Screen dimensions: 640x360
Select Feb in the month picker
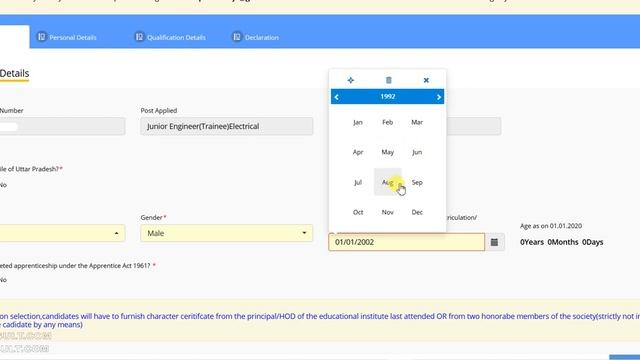(x=388, y=122)
